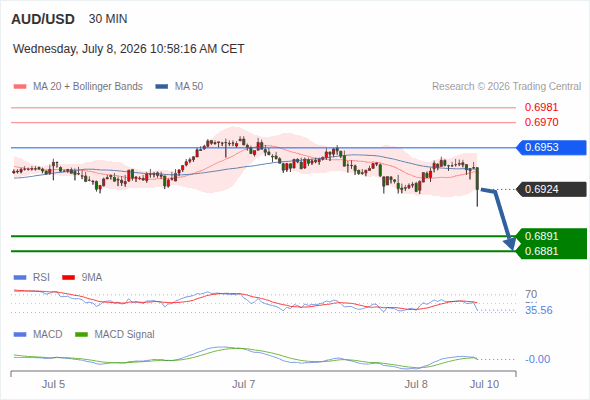This screenshot has width=590, height=400.
Task: Click the AUD/USD pair title
Action: 43,19
